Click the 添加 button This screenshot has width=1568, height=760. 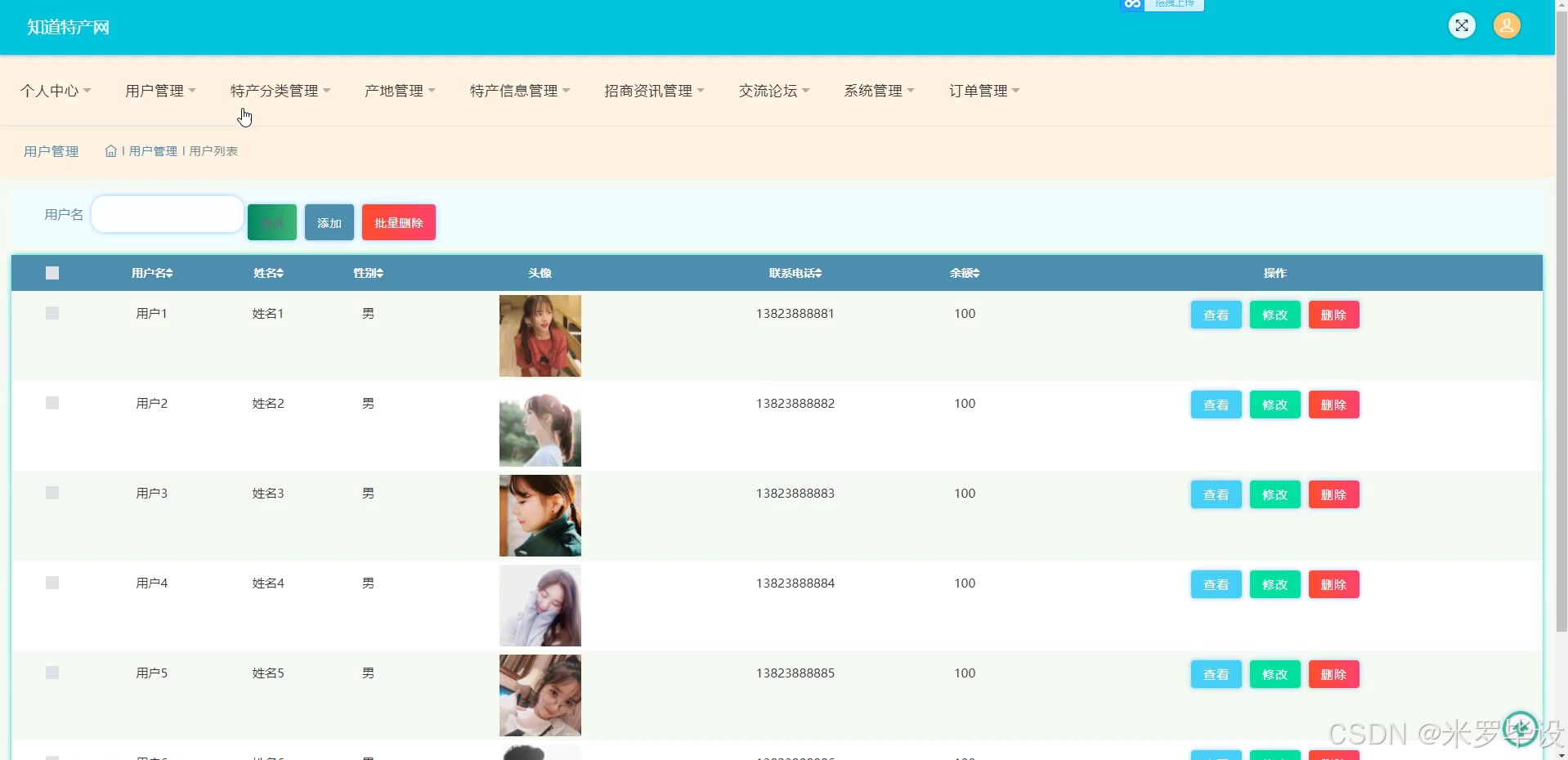pyautogui.click(x=329, y=222)
